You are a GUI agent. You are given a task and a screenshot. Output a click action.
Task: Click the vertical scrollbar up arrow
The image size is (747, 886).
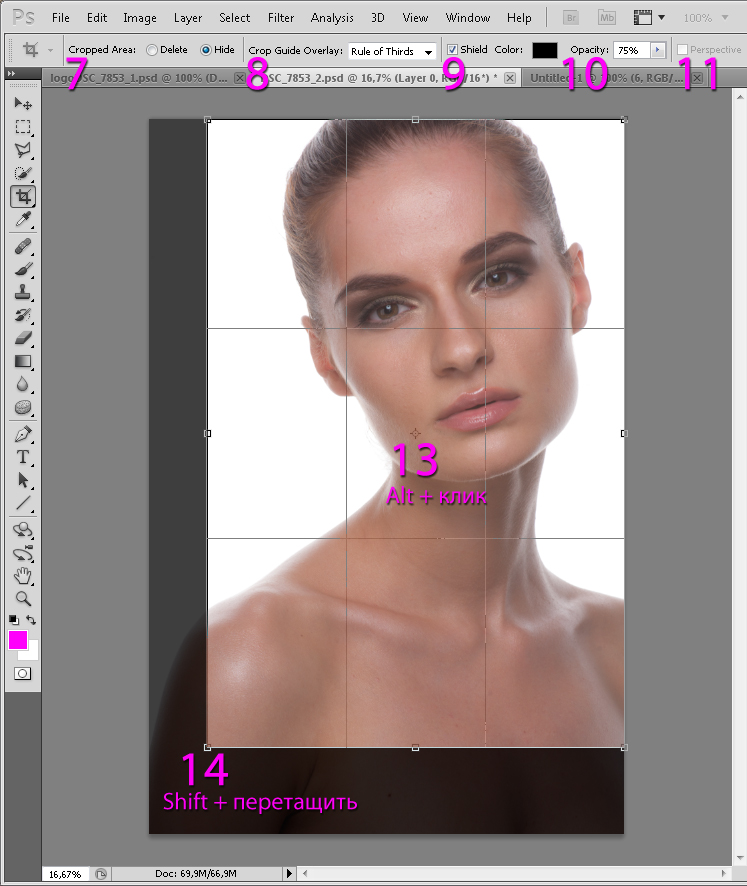[x=740, y=98]
